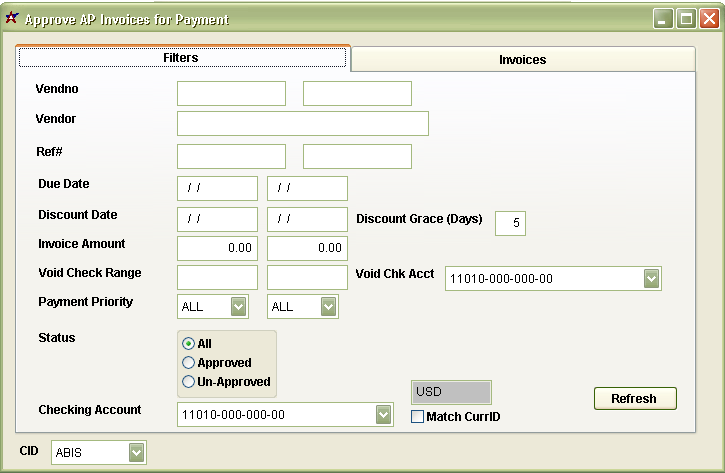Image resolution: width=725 pixels, height=473 pixels.
Task: Maximize the Approve AP Invoices window
Action: (x=686, y=19)
